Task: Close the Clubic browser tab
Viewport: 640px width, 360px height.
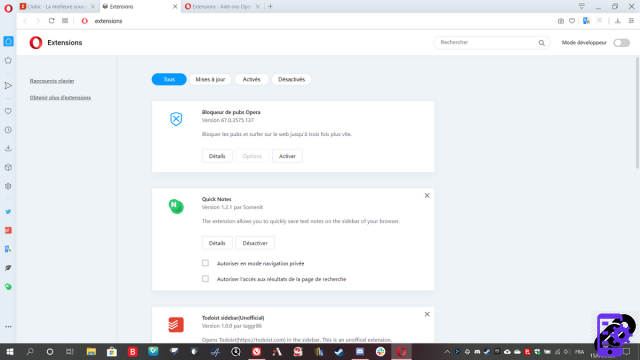Action: tap(93, 7)
